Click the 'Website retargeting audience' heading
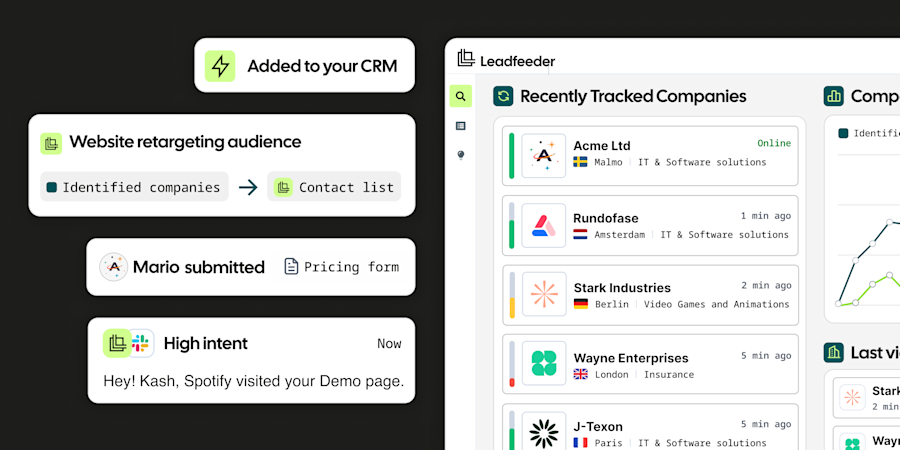Screen dimensions: 900x450 tap(185, 142)
